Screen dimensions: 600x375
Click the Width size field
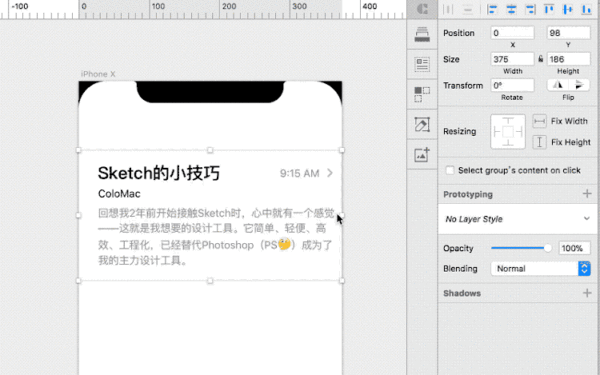[512, 59]
